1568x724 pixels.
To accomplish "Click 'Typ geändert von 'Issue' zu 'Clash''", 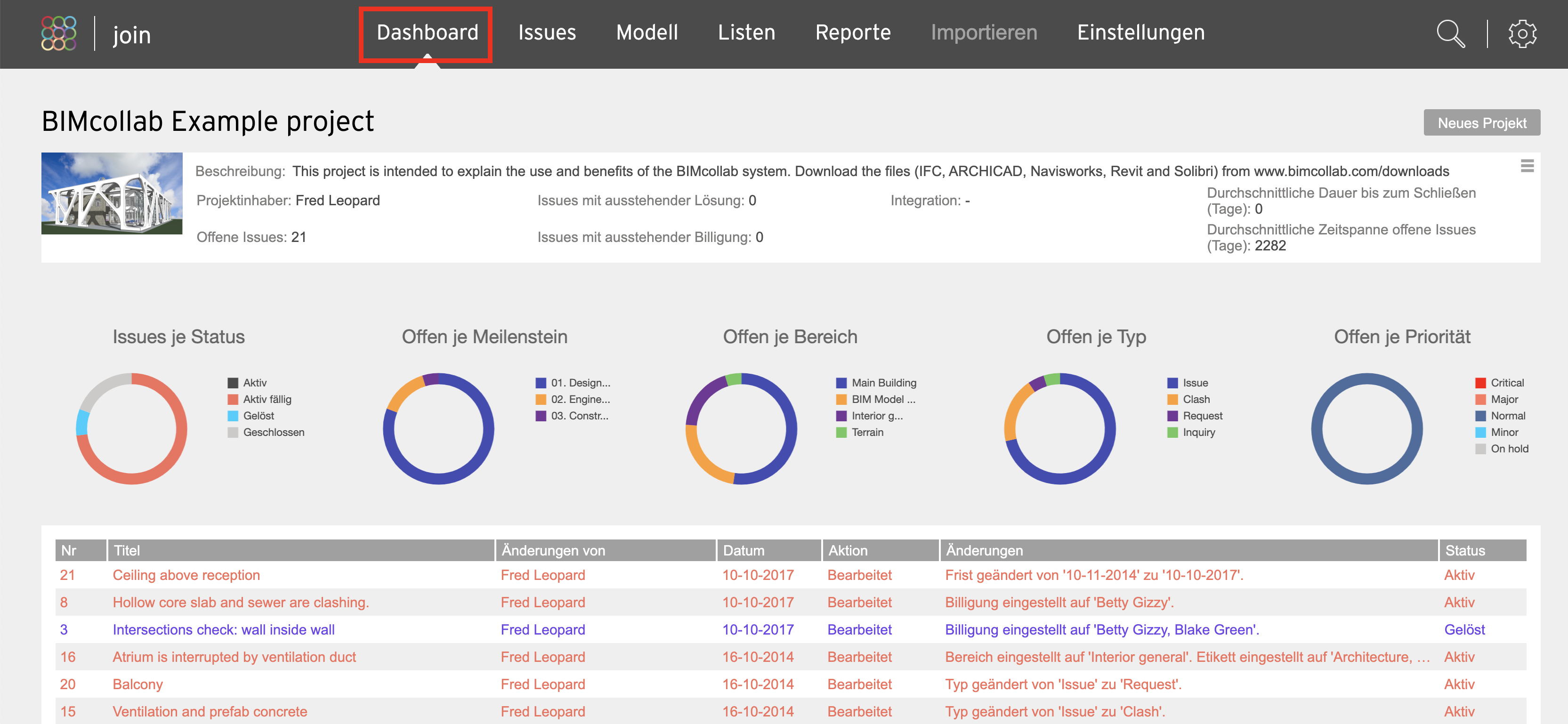I will point(1055,711).
